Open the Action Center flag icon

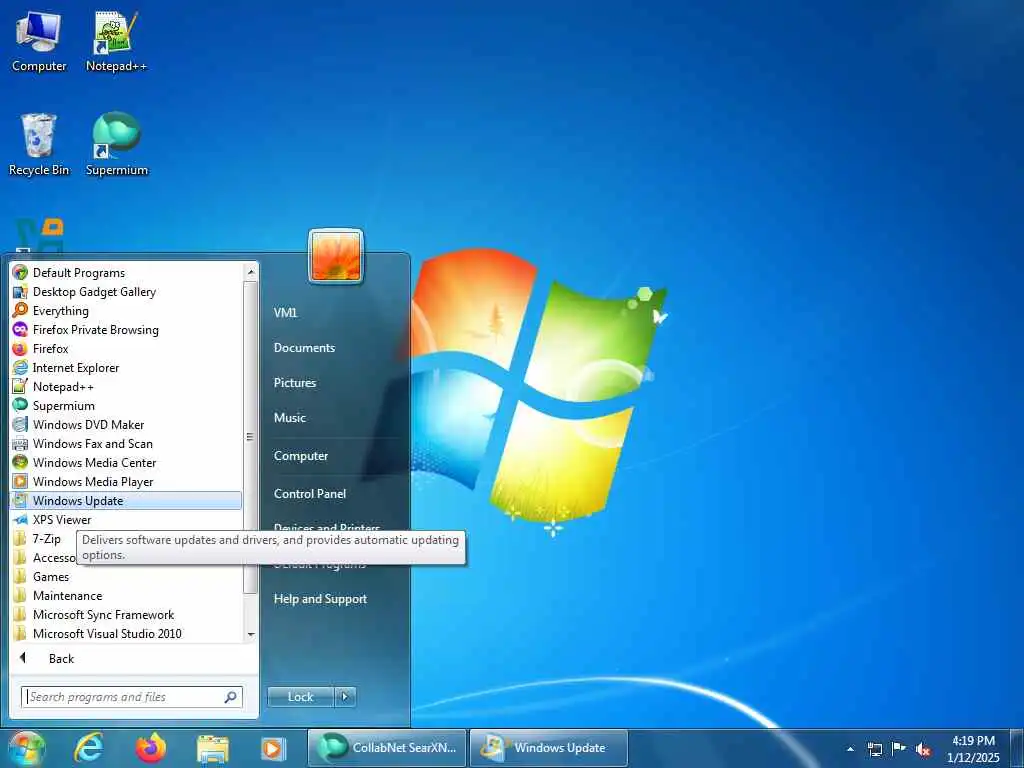(899, 748)
